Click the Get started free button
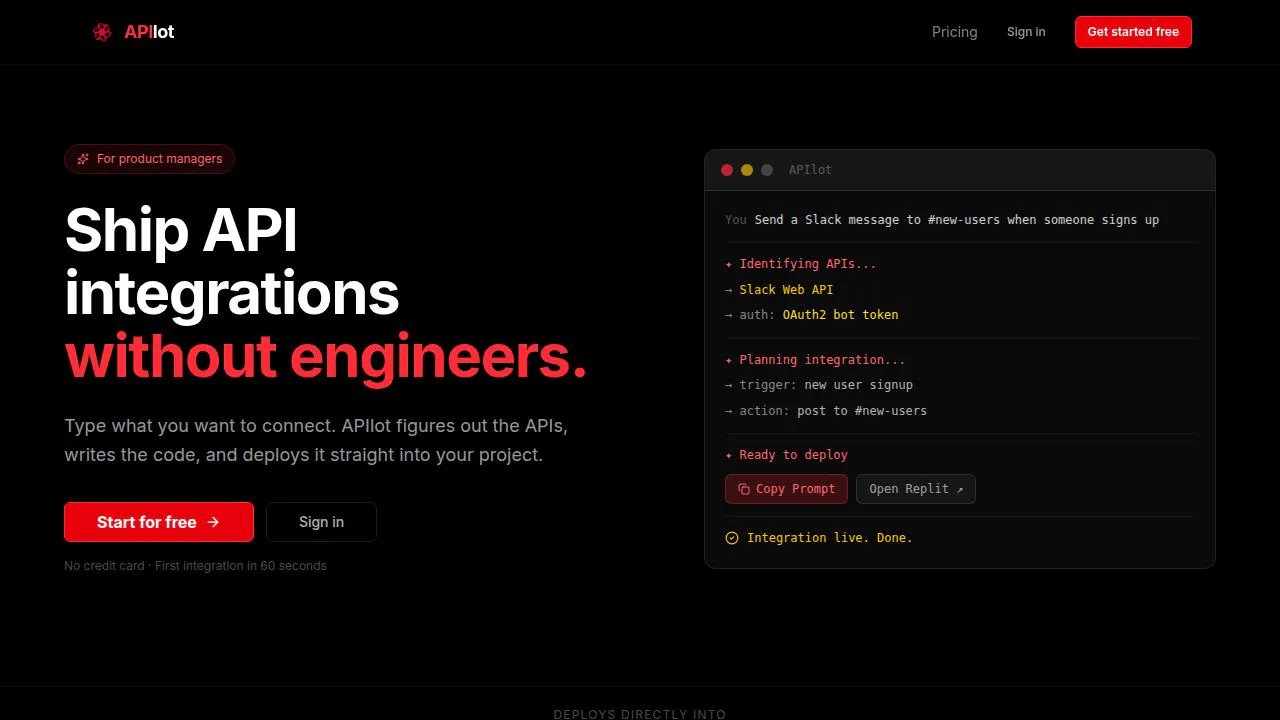The height and width of the screenshot is (720, 1280). [x=1133, y=32]
